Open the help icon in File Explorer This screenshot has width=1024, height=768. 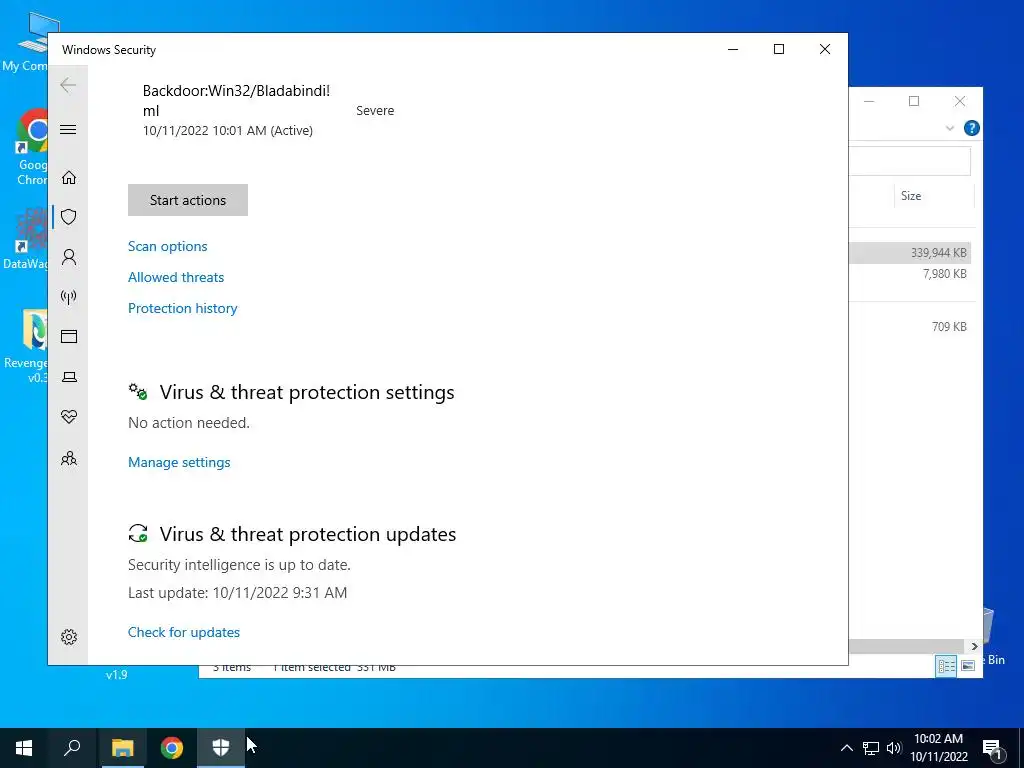pos(971,128)
